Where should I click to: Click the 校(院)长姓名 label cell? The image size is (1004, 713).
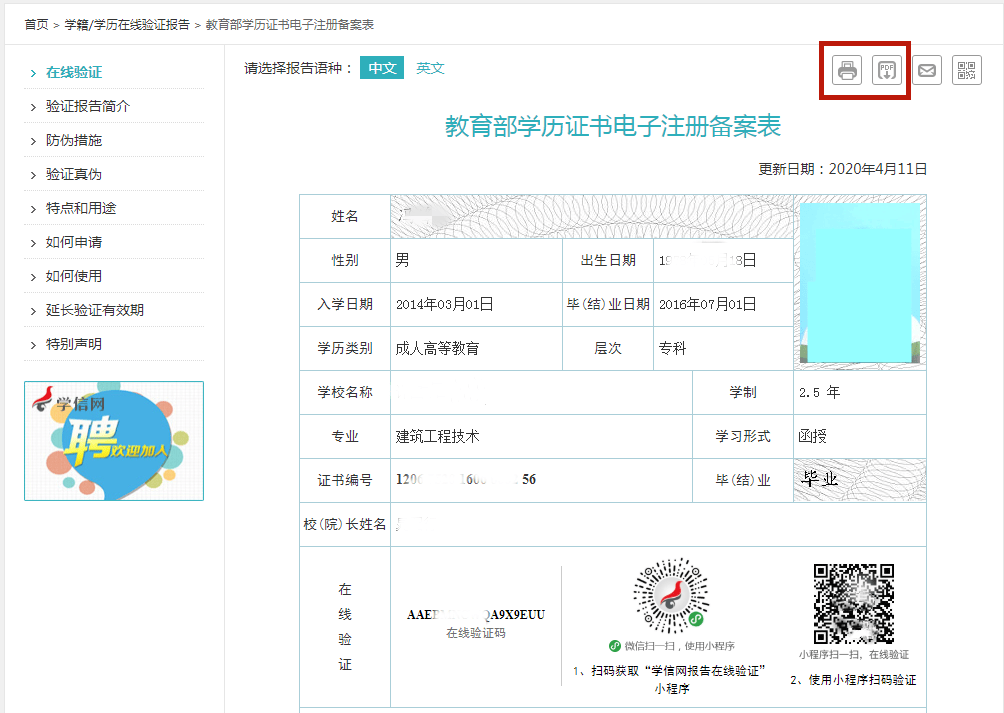345,524
